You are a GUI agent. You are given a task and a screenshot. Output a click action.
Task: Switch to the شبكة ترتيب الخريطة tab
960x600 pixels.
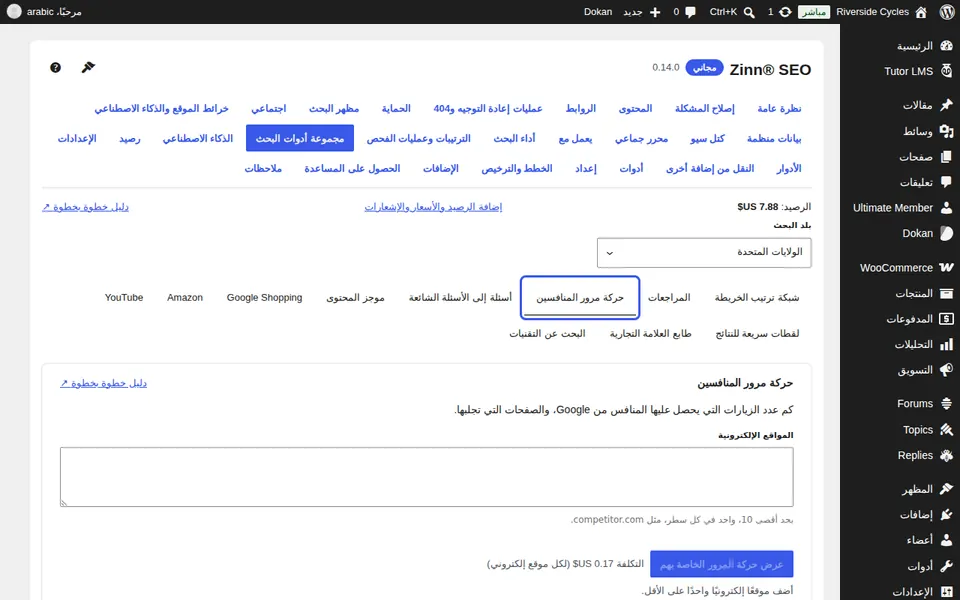point(757,298)
